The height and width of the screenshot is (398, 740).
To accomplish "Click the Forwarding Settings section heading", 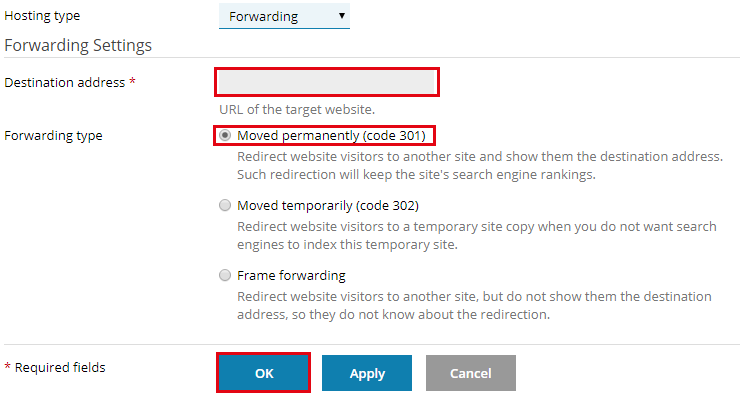I will click(78, 45).
